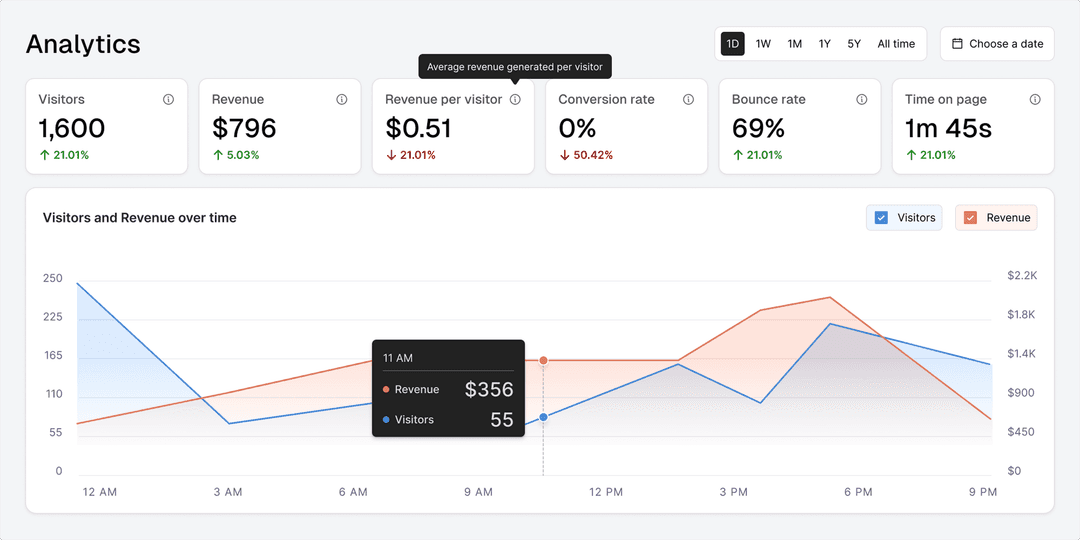Viewport: 1080px width, 540px height.
Task: Click info icon on Revenue per visitor
Action: click(x=515, y=100)
